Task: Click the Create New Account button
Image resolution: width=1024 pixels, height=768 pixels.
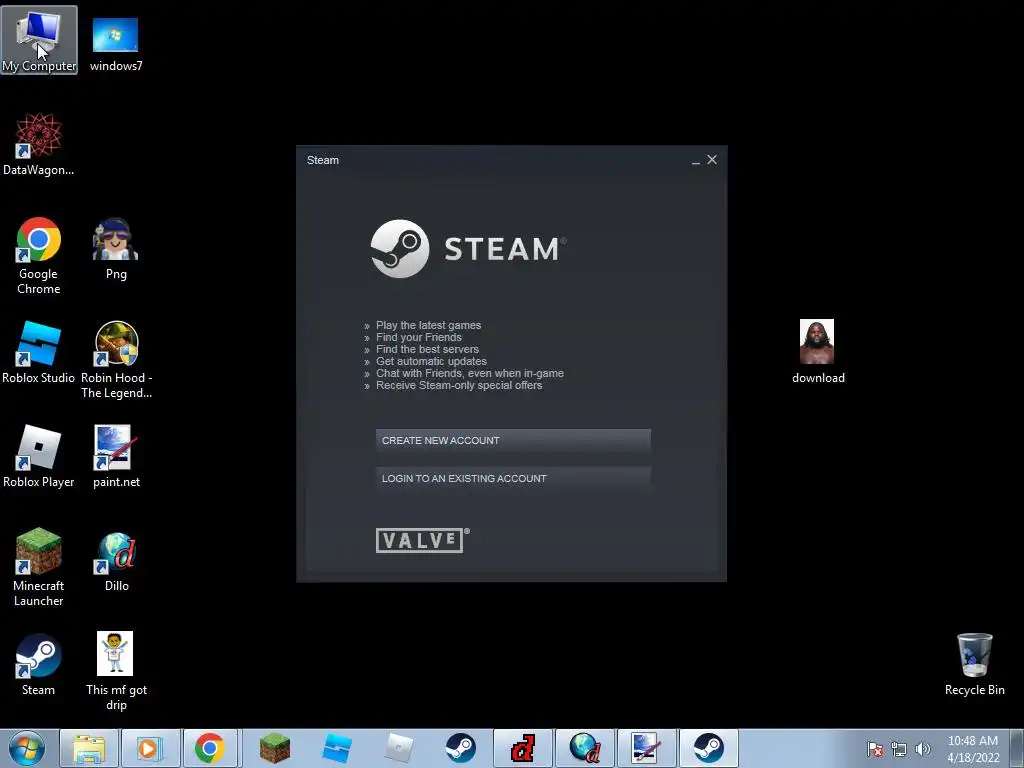Action: pos(513,440)
